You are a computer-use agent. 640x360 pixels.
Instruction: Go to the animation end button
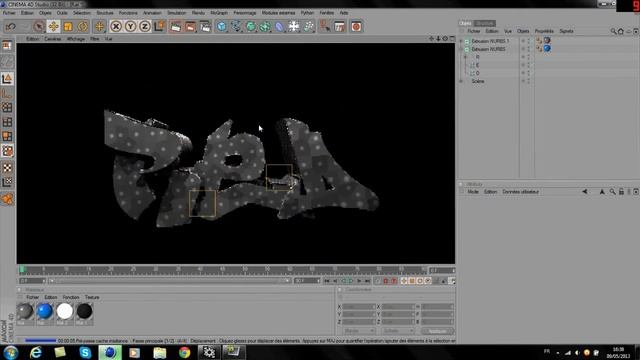(367, 281)
